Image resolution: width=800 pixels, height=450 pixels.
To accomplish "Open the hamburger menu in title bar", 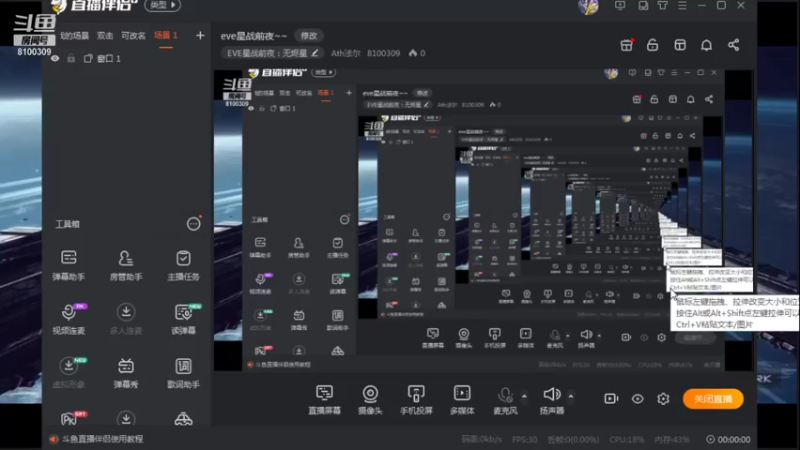I will (x=682, y=5).
